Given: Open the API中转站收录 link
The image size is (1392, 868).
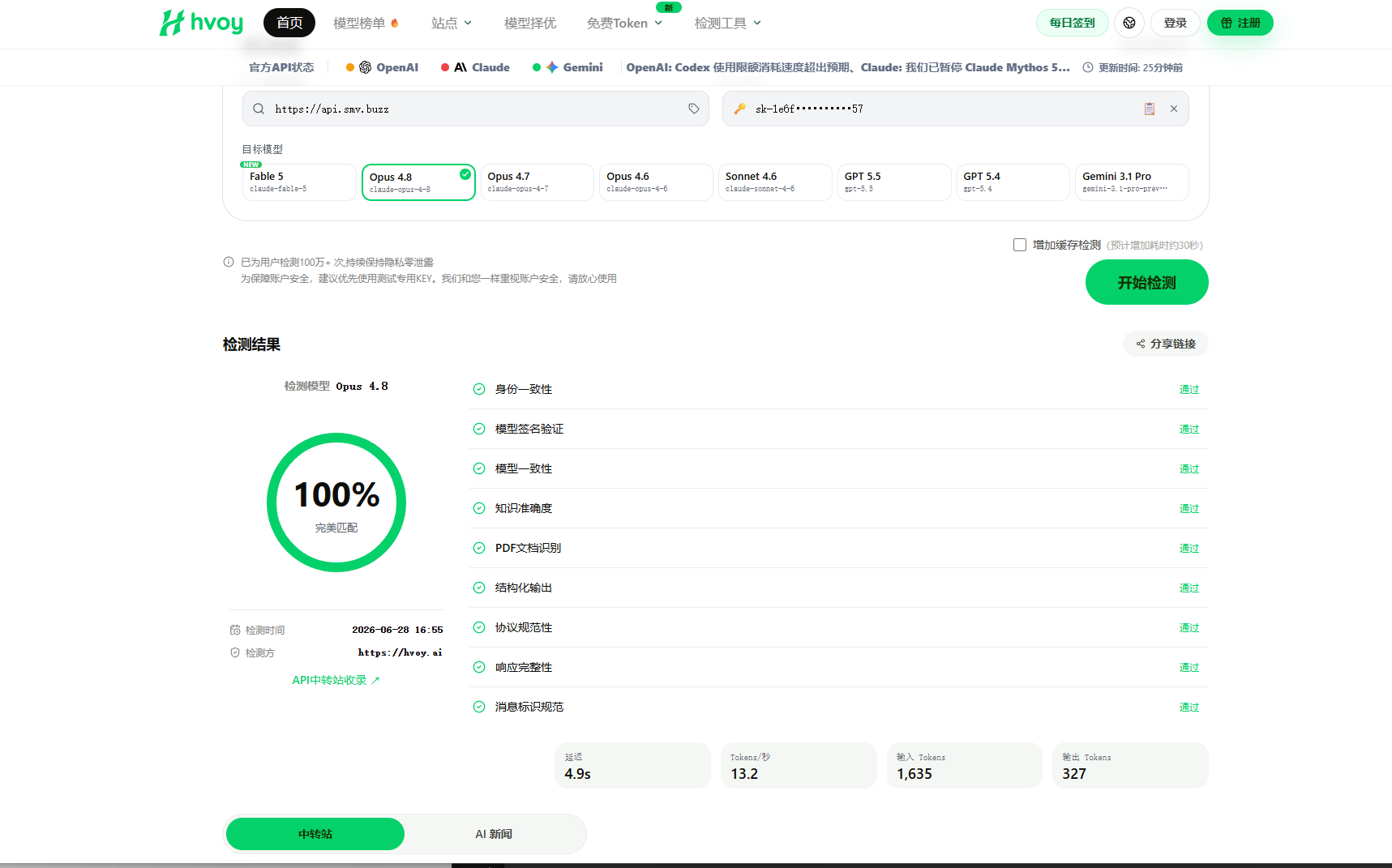Looking at the screenshot, I should tap(336, 680).
